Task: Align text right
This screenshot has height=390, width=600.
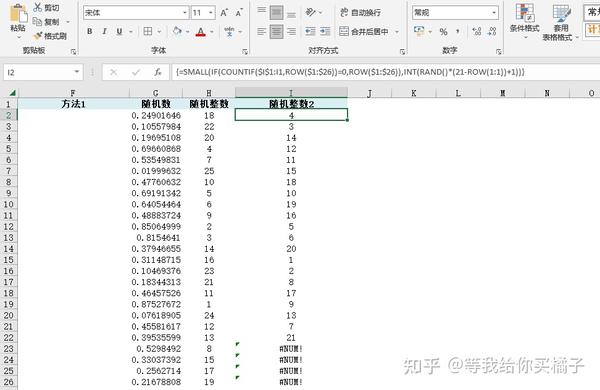Action: (x=291, y=31)
